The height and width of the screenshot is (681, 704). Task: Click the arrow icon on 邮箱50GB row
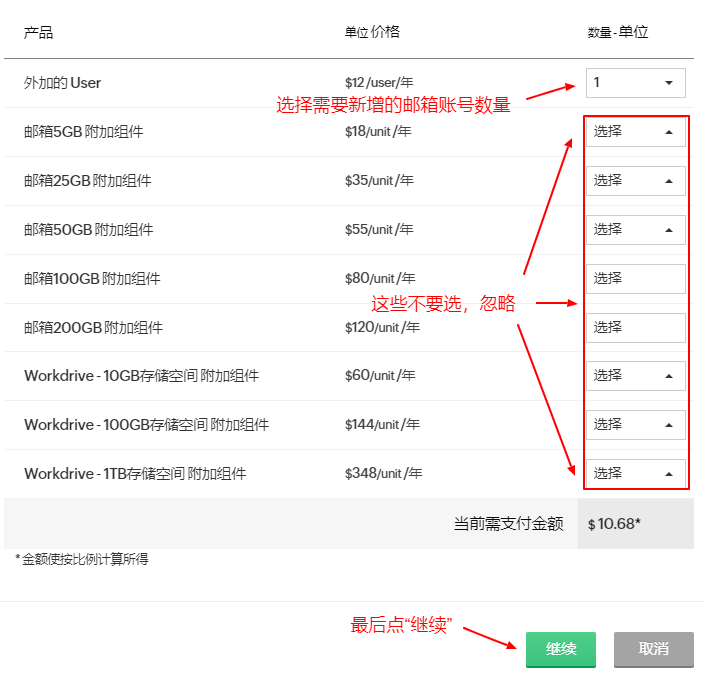pos(668,230)
